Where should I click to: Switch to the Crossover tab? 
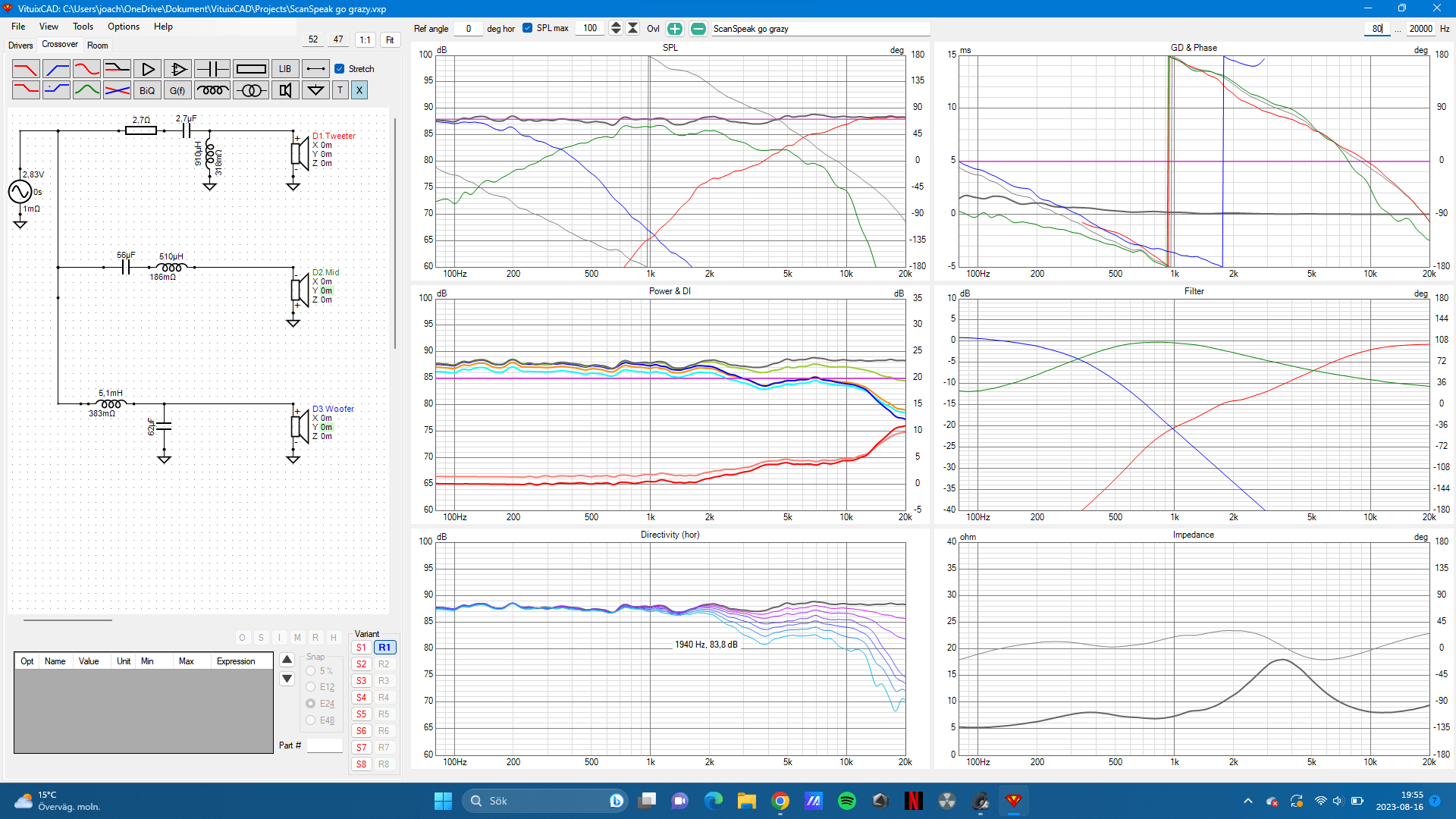[x=60, y=44]
